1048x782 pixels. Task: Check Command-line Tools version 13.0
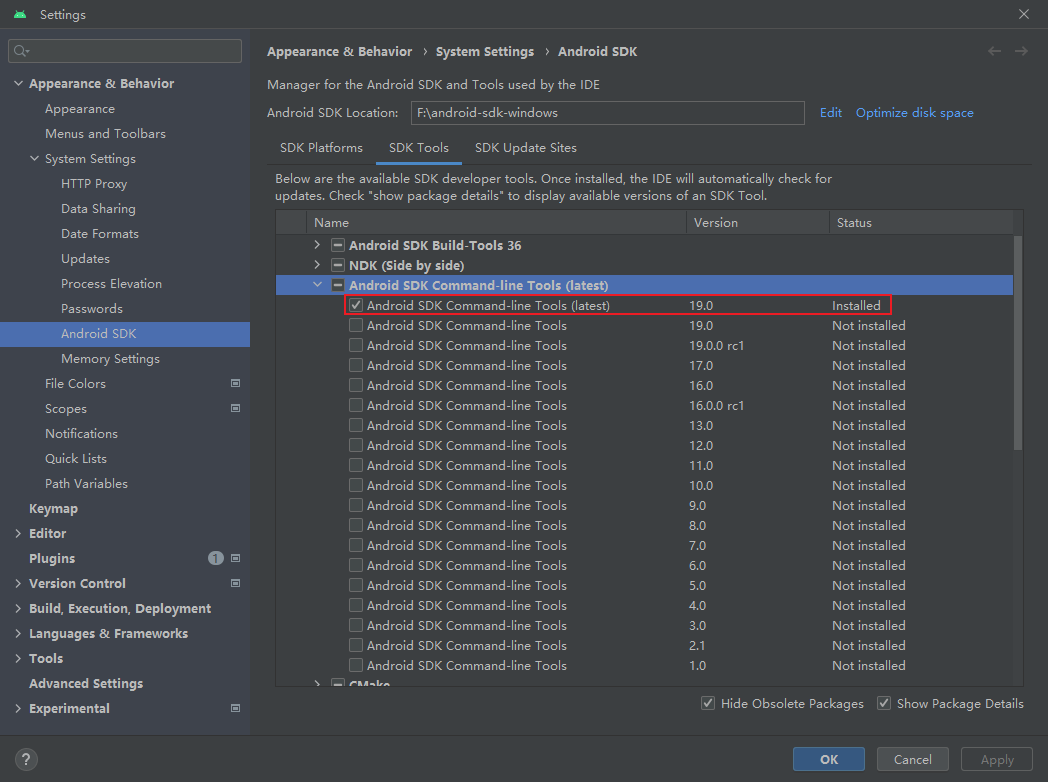coord(356,426)
